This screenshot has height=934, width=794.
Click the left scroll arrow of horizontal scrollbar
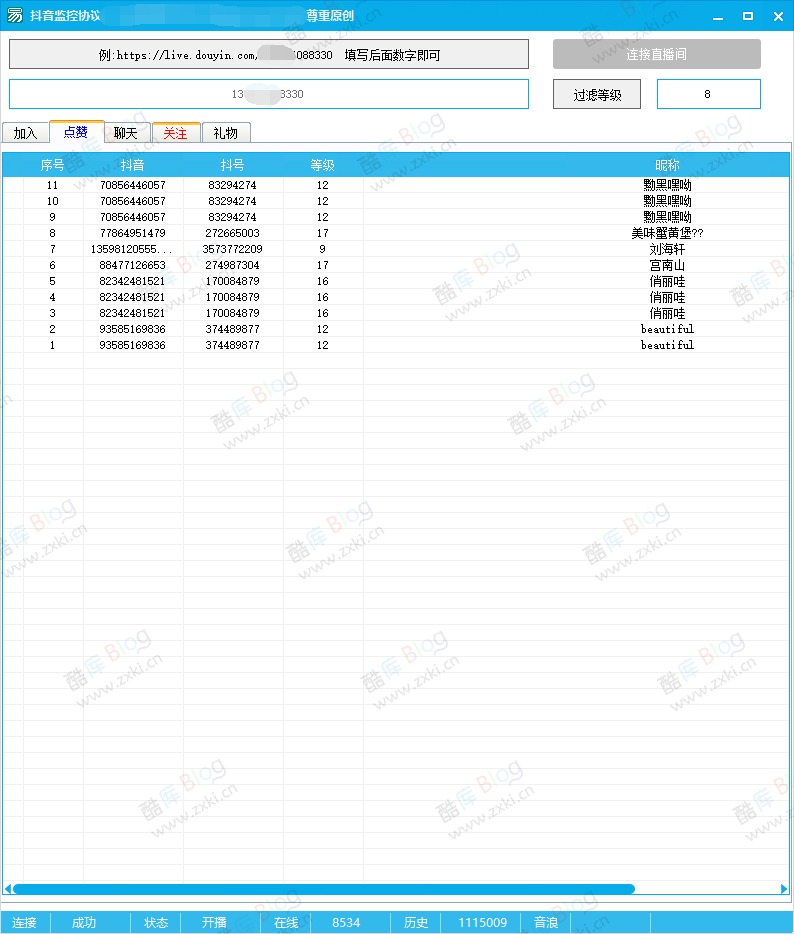coord(8,888)
